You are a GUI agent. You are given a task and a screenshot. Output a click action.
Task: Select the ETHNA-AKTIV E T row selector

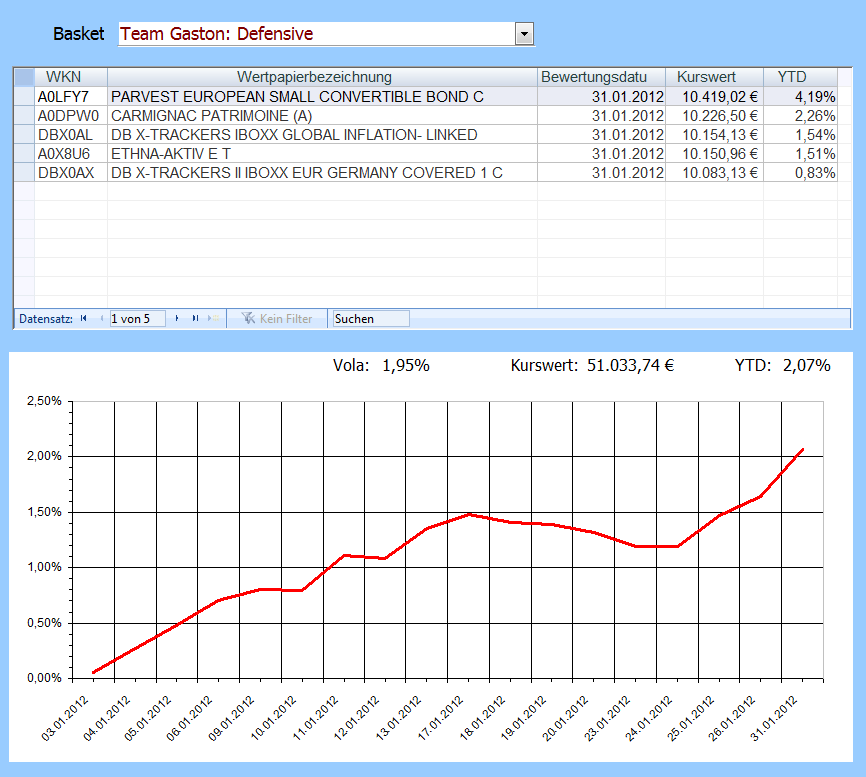click(24, 154)
